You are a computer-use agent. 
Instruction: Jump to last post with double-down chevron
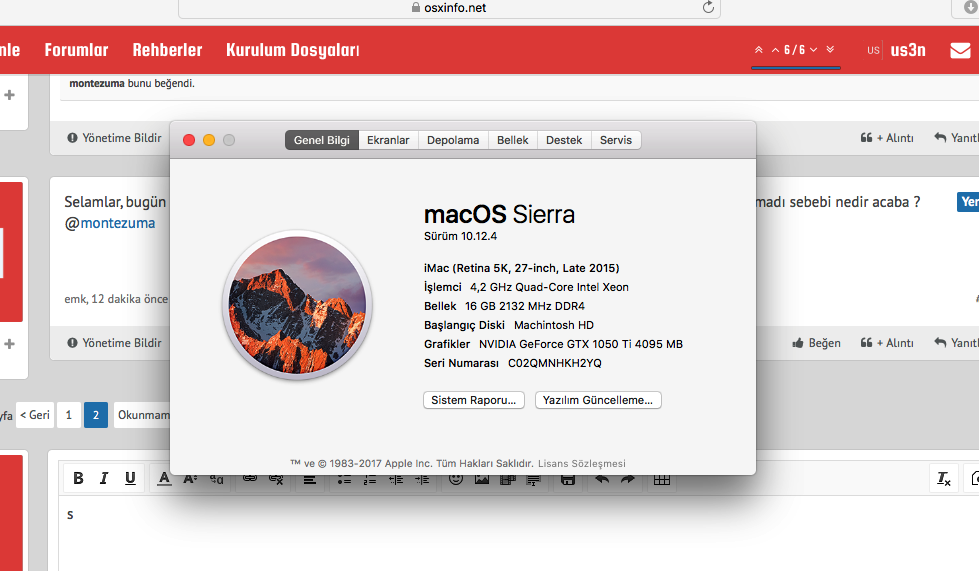pos(830,50)
